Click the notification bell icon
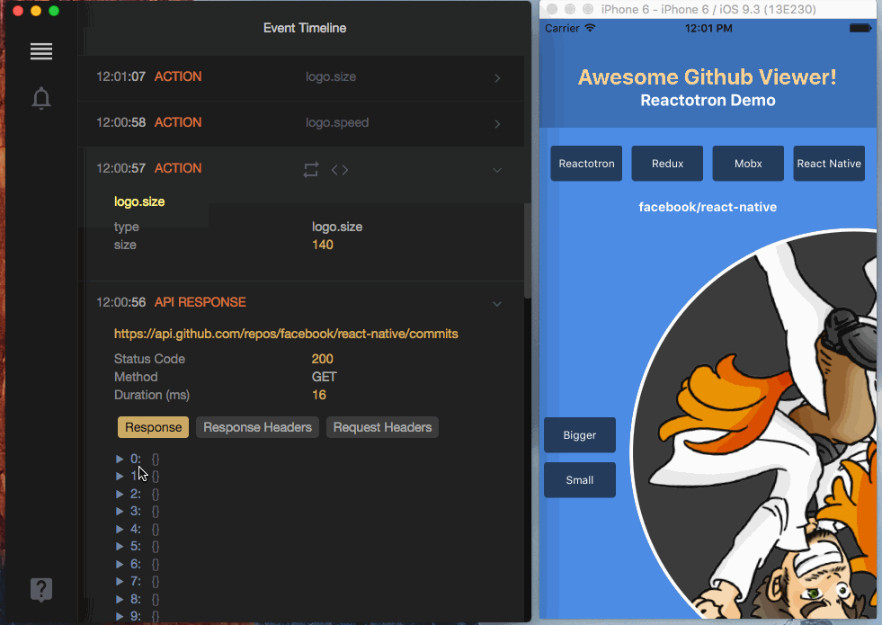Image resolution: width=882 pixels, height=625 pixels. click(41, 98)
